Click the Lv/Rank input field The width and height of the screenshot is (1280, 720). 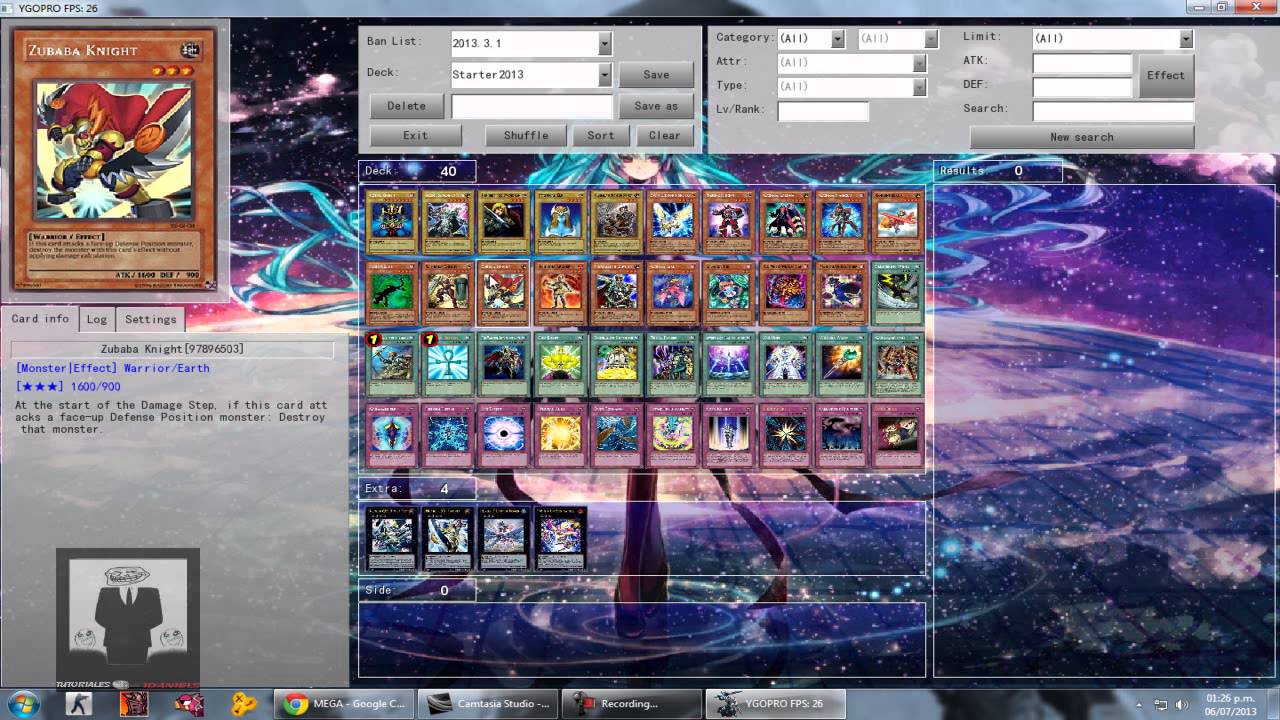pyautogui.click(x=824, y=111)
